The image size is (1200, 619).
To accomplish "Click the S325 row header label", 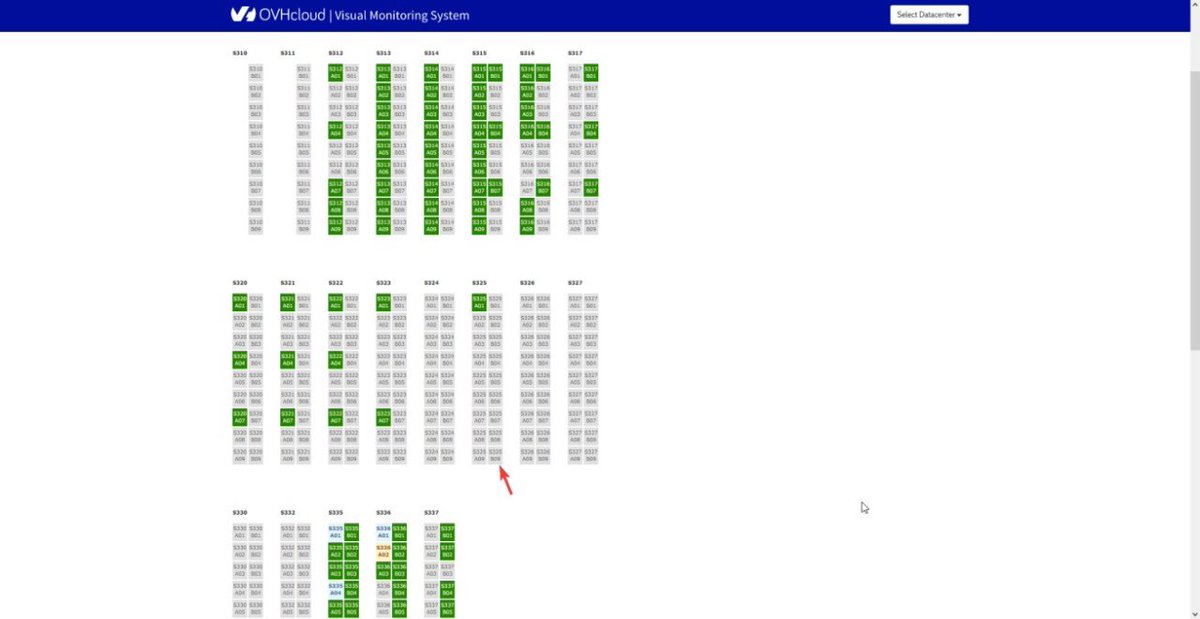I will 479,283.
